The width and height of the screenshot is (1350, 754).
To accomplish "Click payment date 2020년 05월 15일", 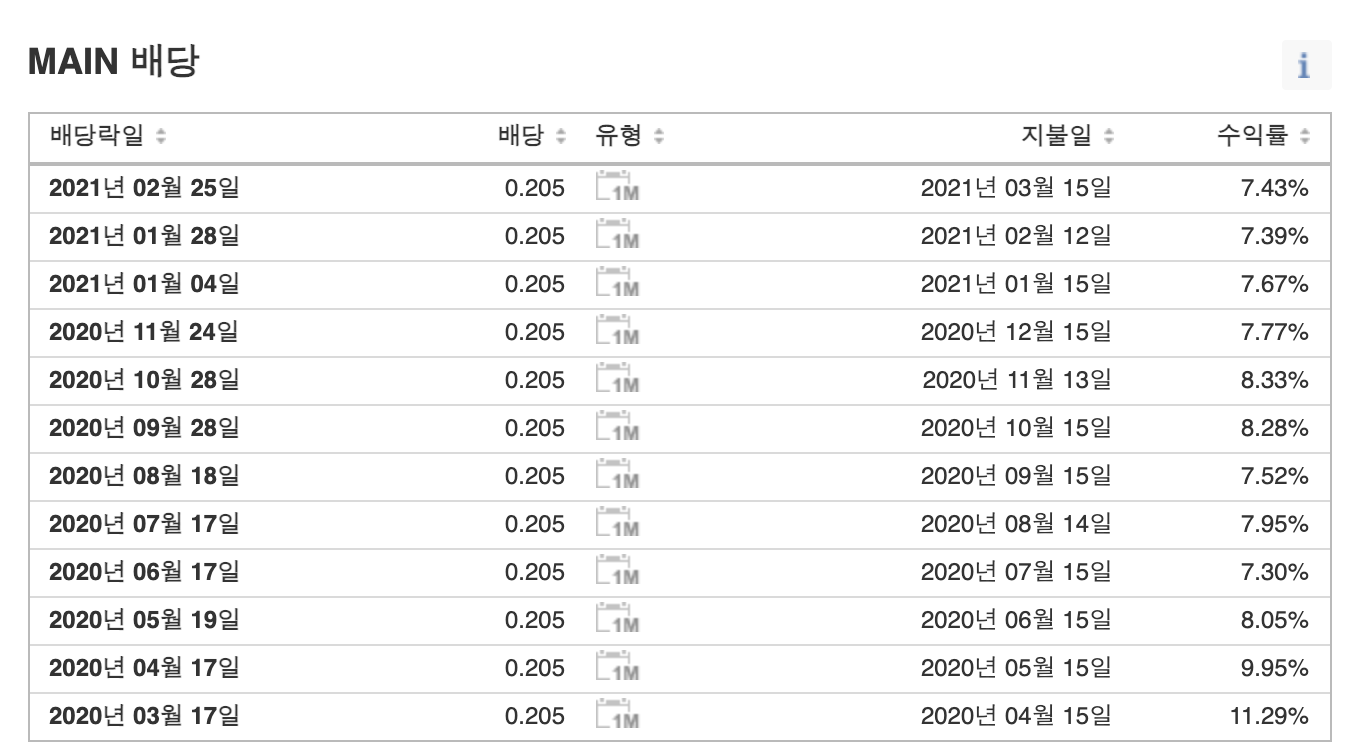I will (1016, 668).
